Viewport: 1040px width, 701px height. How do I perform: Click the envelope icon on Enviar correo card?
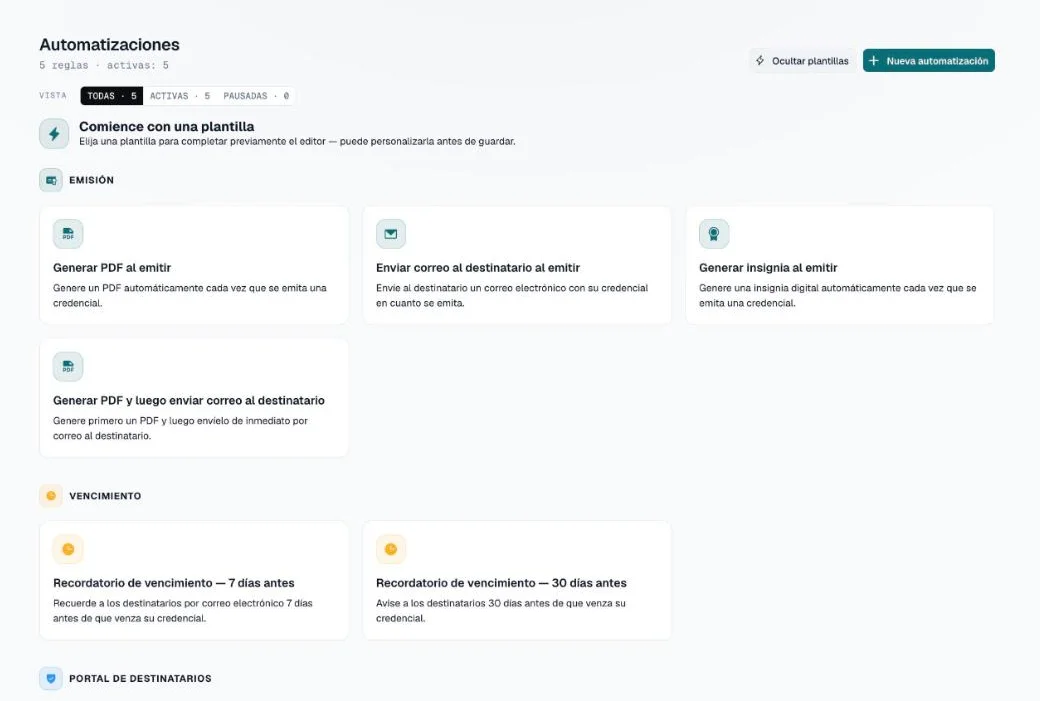391,234
